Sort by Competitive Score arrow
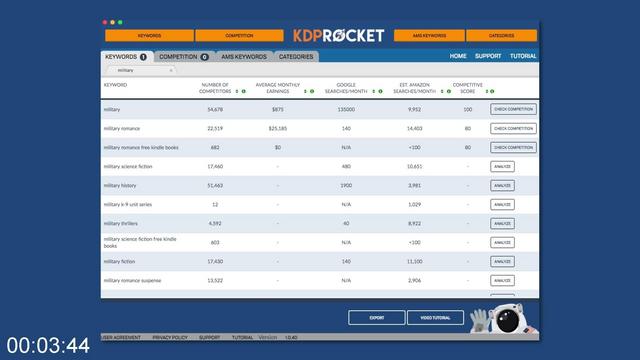 487,91
